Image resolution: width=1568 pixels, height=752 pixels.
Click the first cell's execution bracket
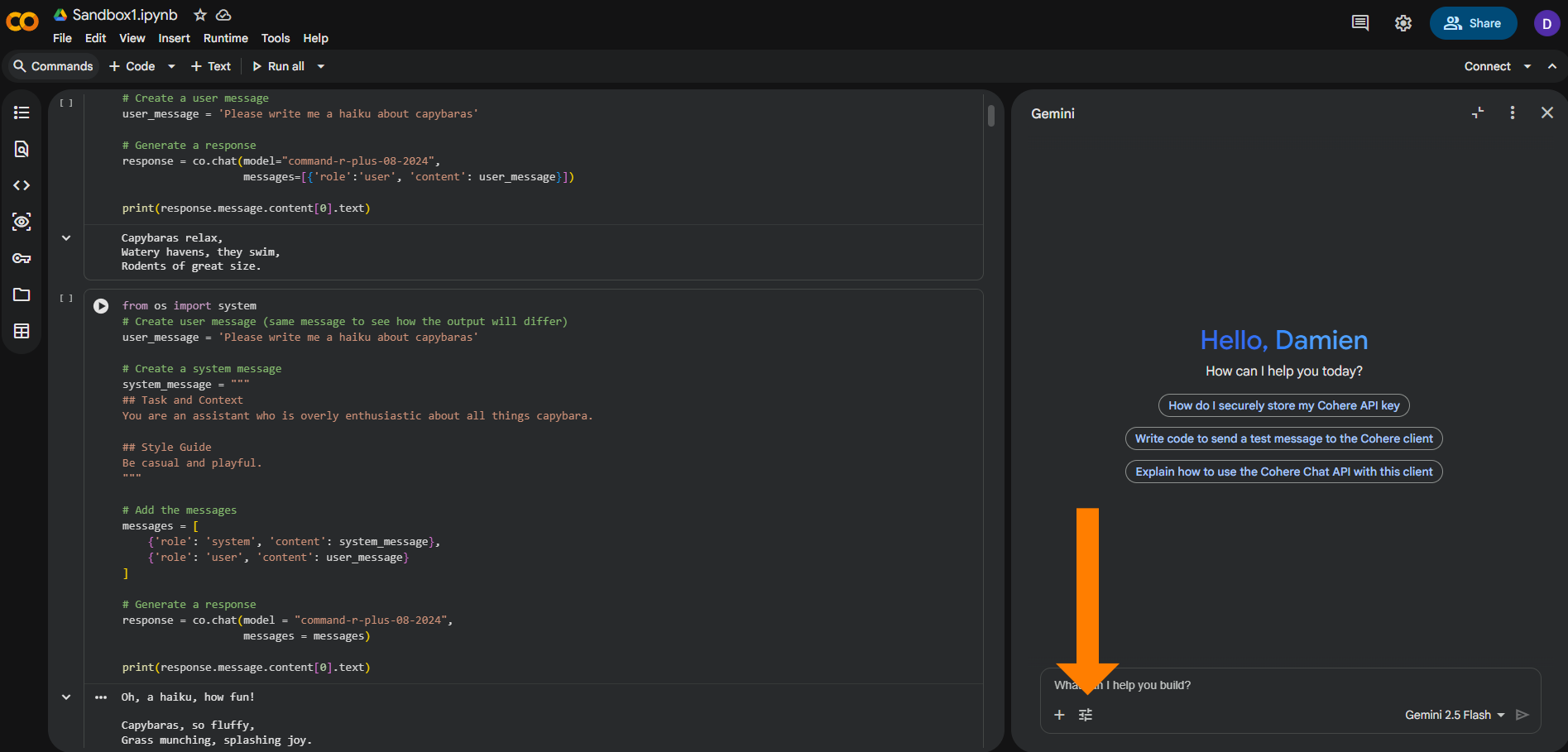coord(66,103)
